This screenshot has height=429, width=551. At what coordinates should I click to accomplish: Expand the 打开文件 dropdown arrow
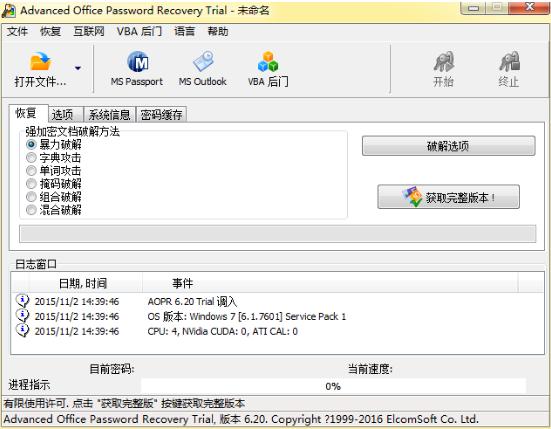pyautogui.click(x=78, y=68)
